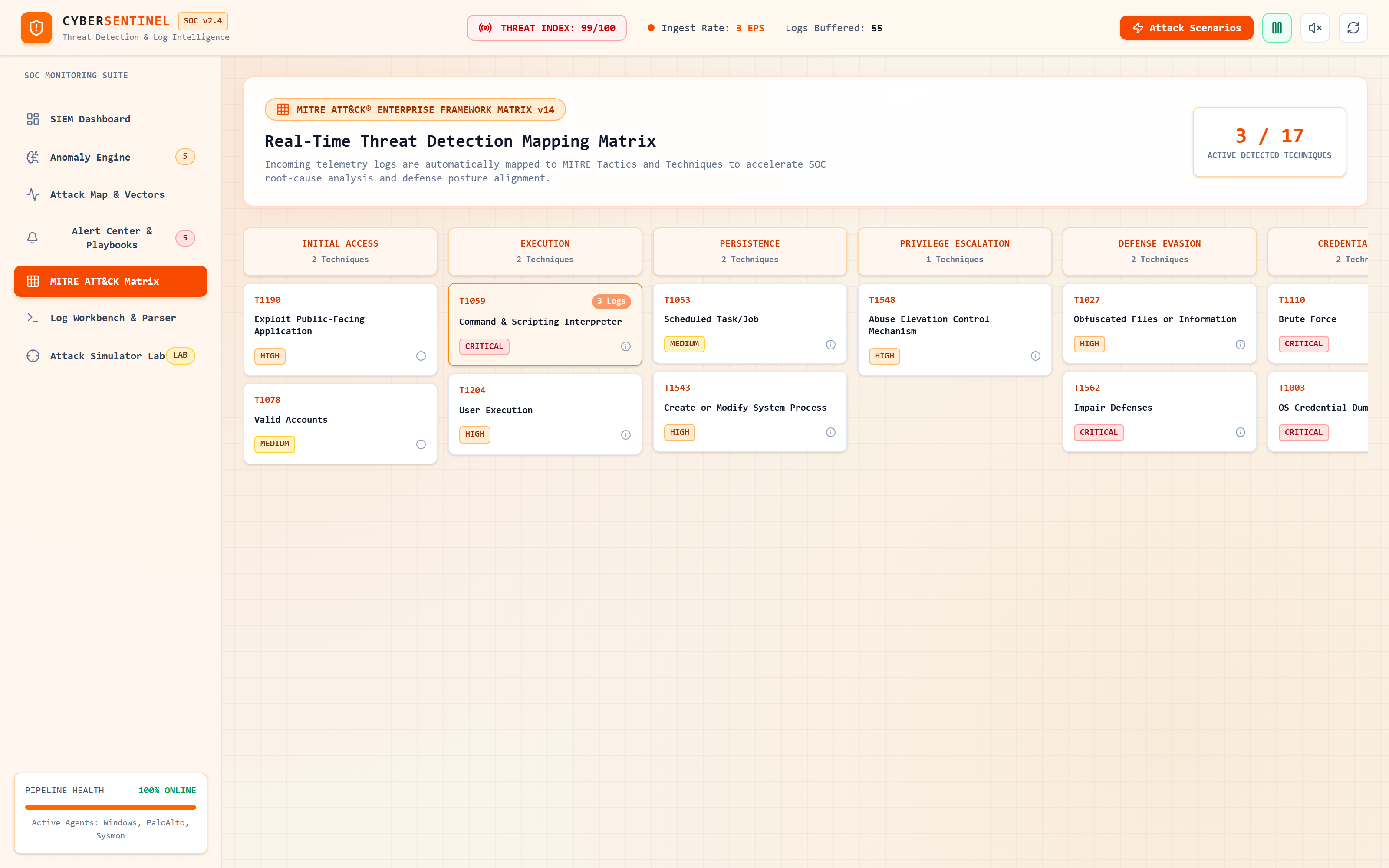The image size is (1389, 868).
Task: Open info for T1059 Command & Scripting Interpreter
Action: pos(625,346)
